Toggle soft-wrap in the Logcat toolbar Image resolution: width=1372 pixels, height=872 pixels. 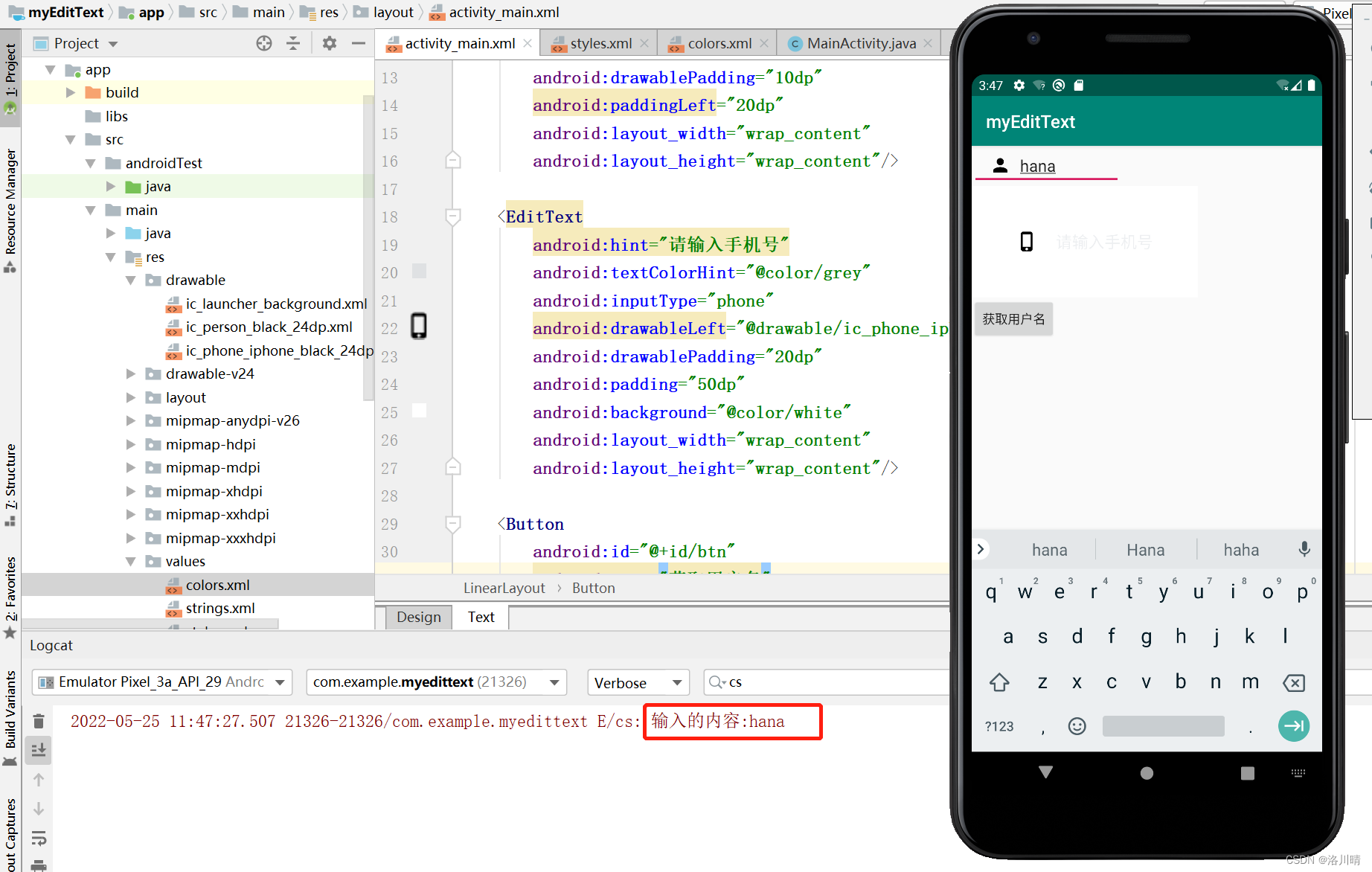38,839
